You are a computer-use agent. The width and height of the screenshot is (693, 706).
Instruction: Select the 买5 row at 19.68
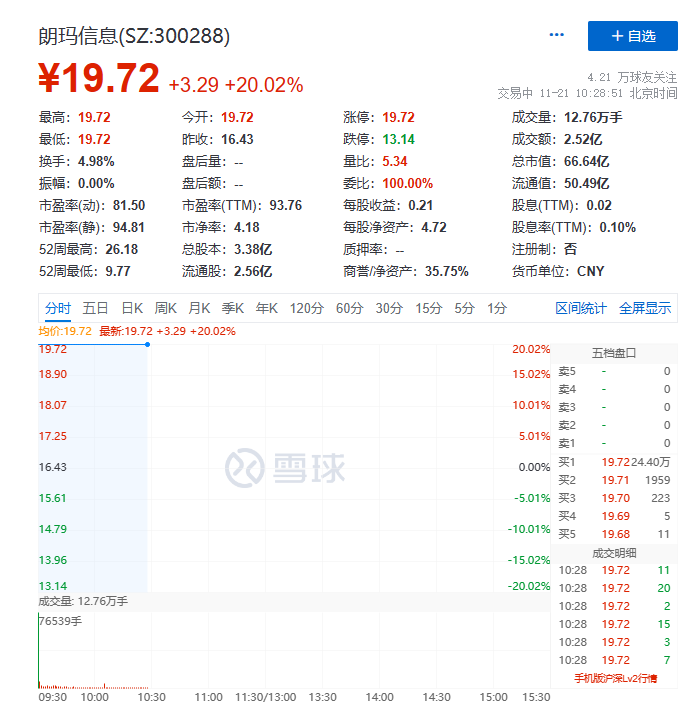pyautogui.click(x=614, y=534)
